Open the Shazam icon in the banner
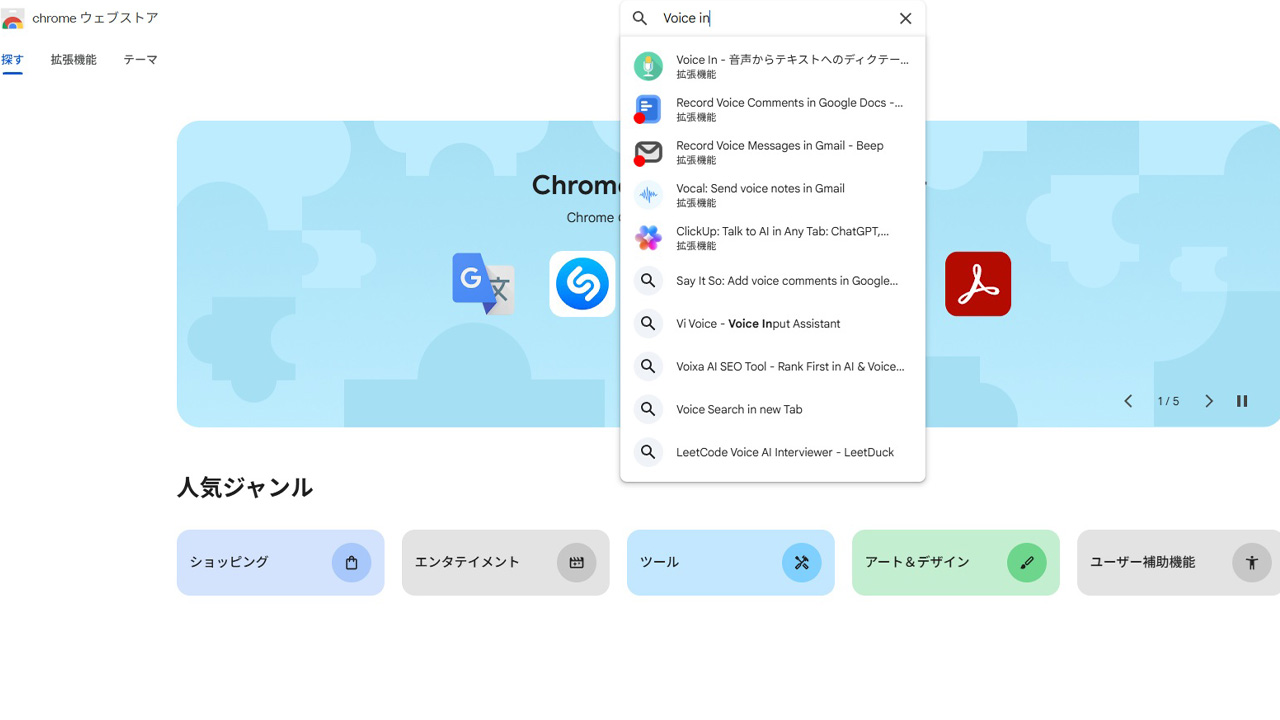The image size is (1280, 720). (581, 284)
